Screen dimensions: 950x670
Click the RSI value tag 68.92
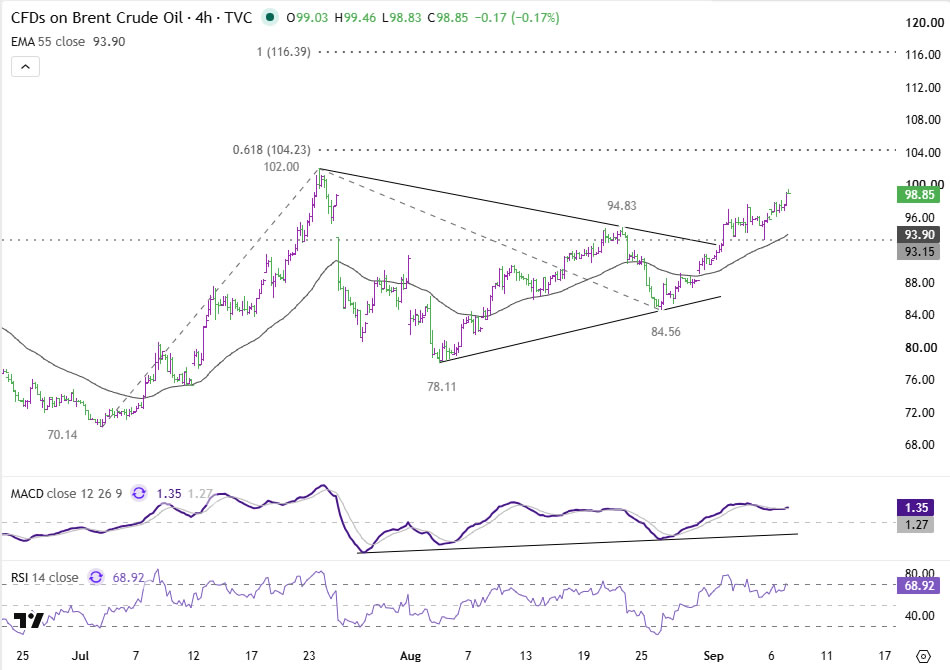pos(917,586)
